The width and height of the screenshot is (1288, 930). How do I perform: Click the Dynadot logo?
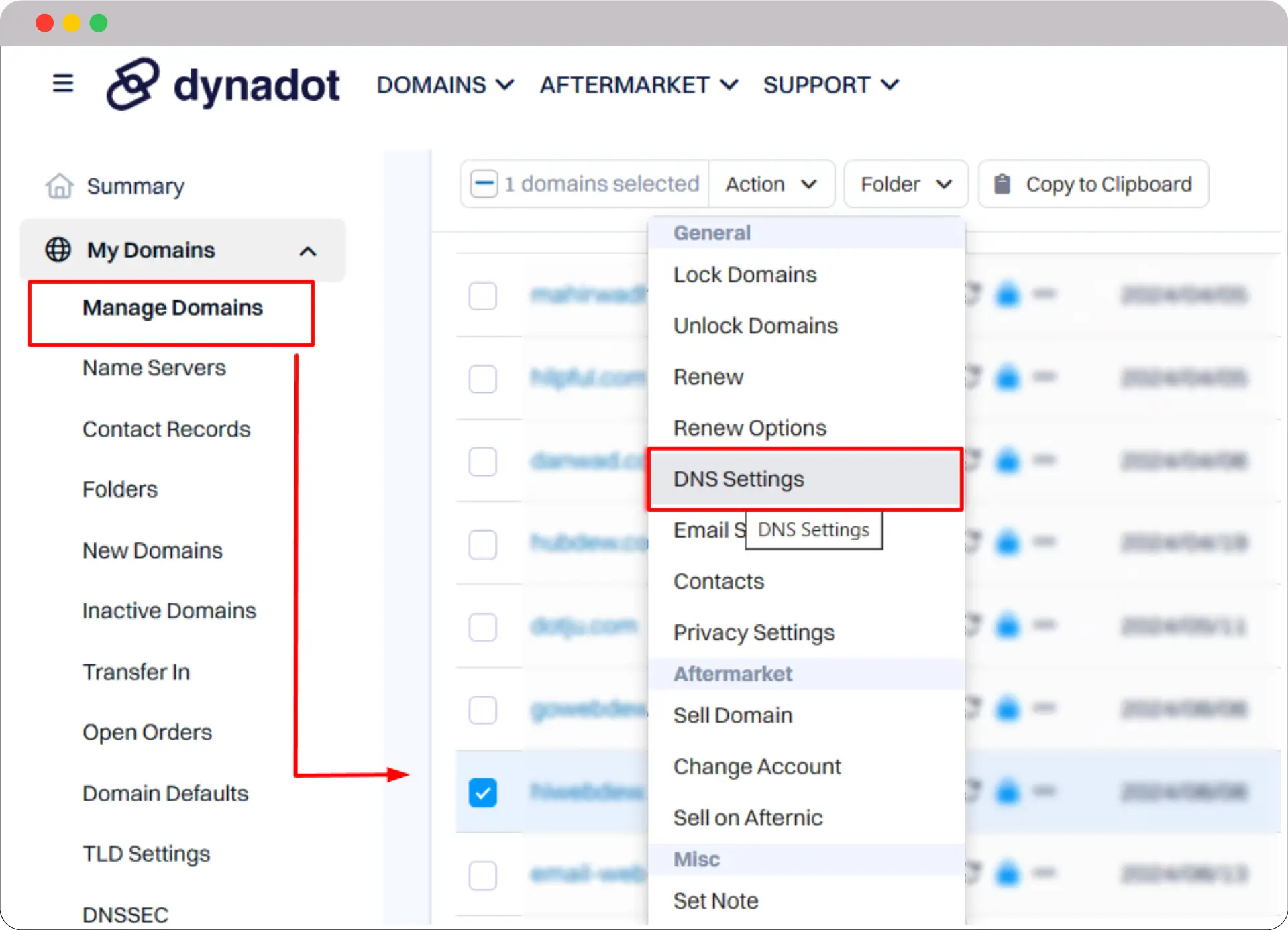[x=223, y=83]
